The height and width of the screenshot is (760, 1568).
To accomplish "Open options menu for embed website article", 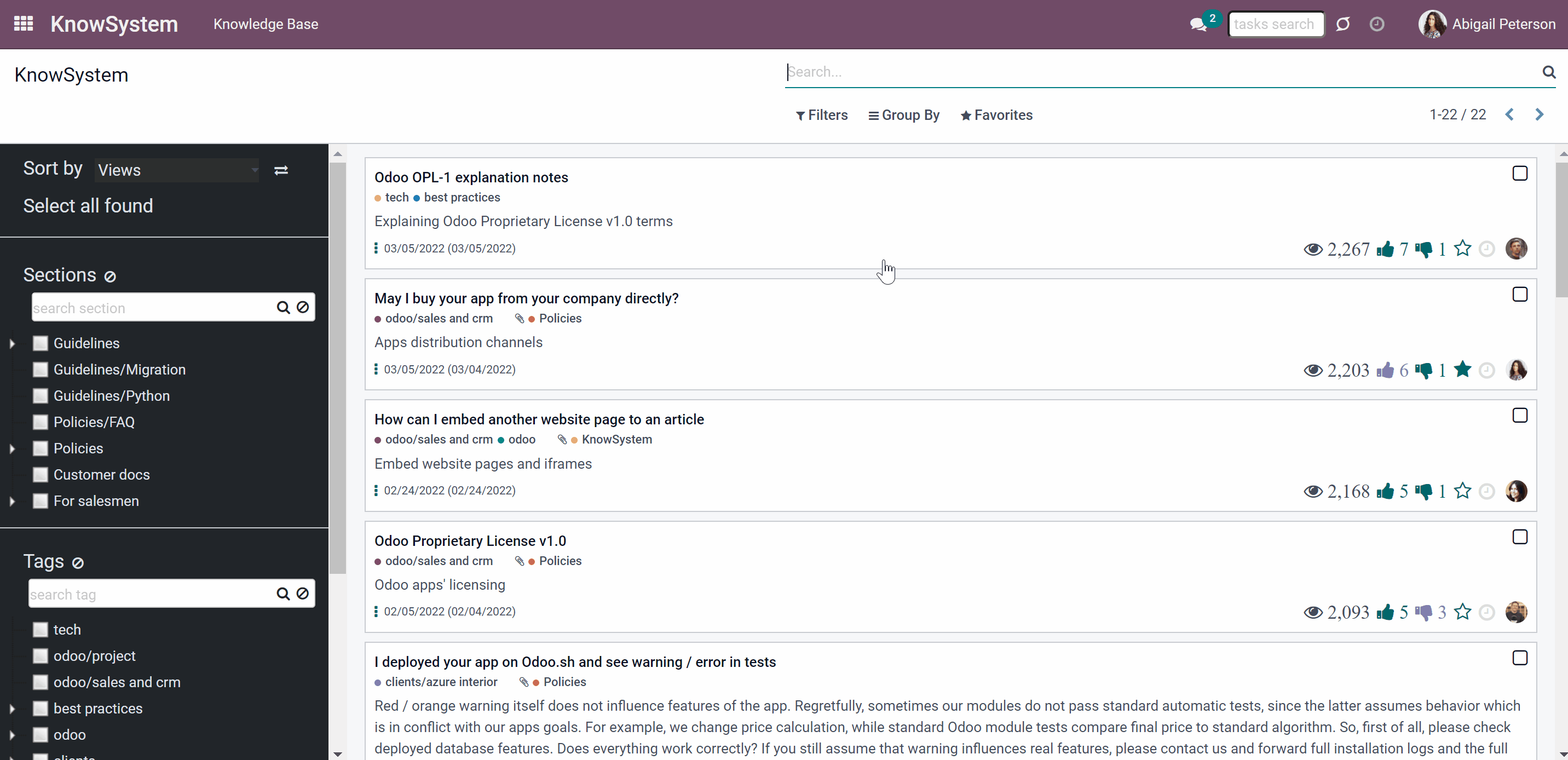I will click(376, 490).
